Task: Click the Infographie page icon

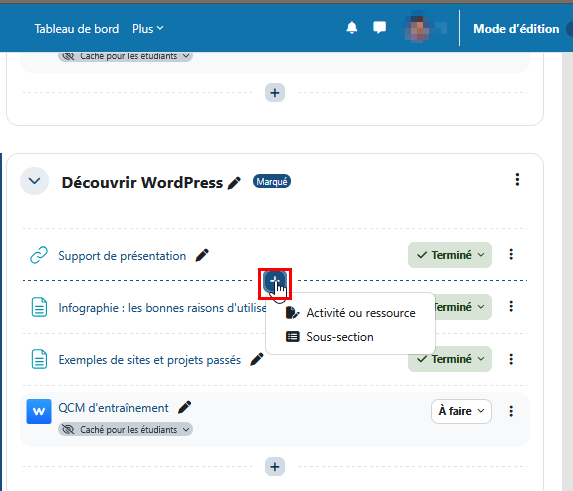Action: click(39, 307)
